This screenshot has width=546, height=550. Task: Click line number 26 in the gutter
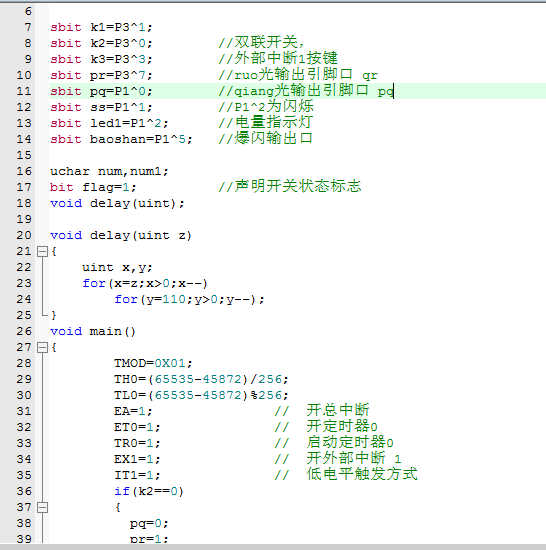coord(24,331)
